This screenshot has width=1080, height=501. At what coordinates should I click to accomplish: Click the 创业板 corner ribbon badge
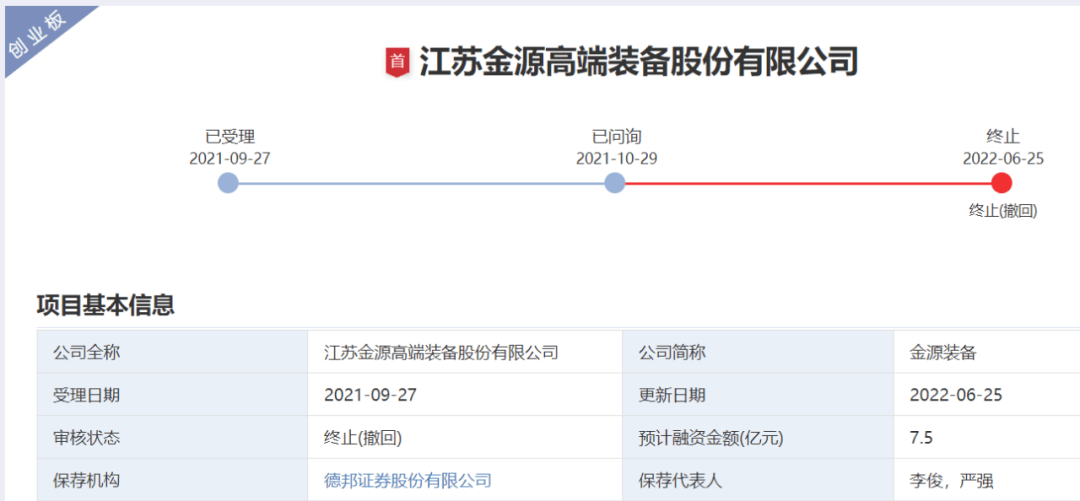point(40,40)
